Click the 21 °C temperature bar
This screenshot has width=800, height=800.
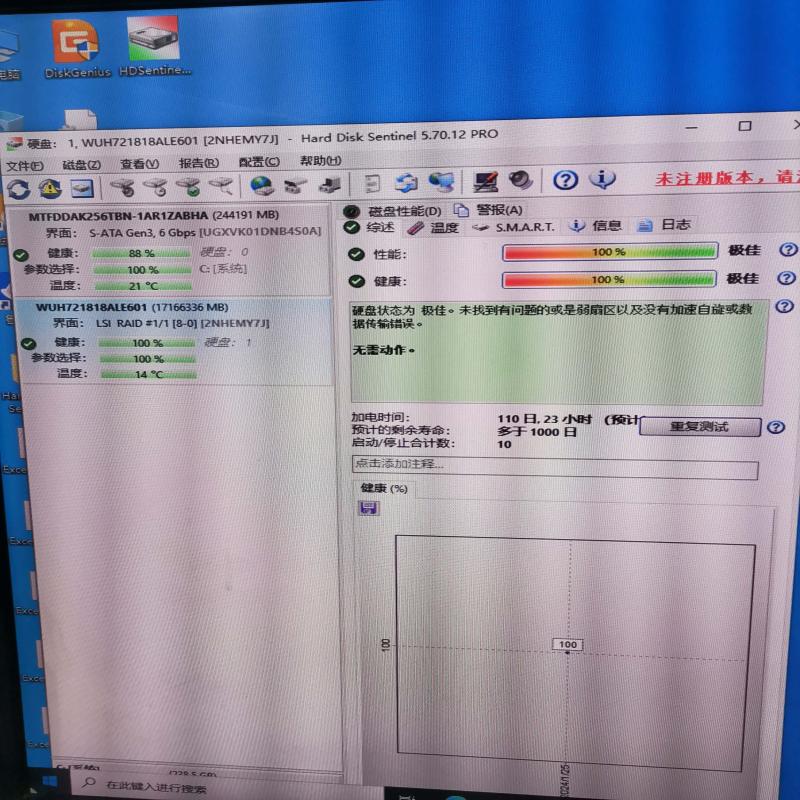click(143, 286)
